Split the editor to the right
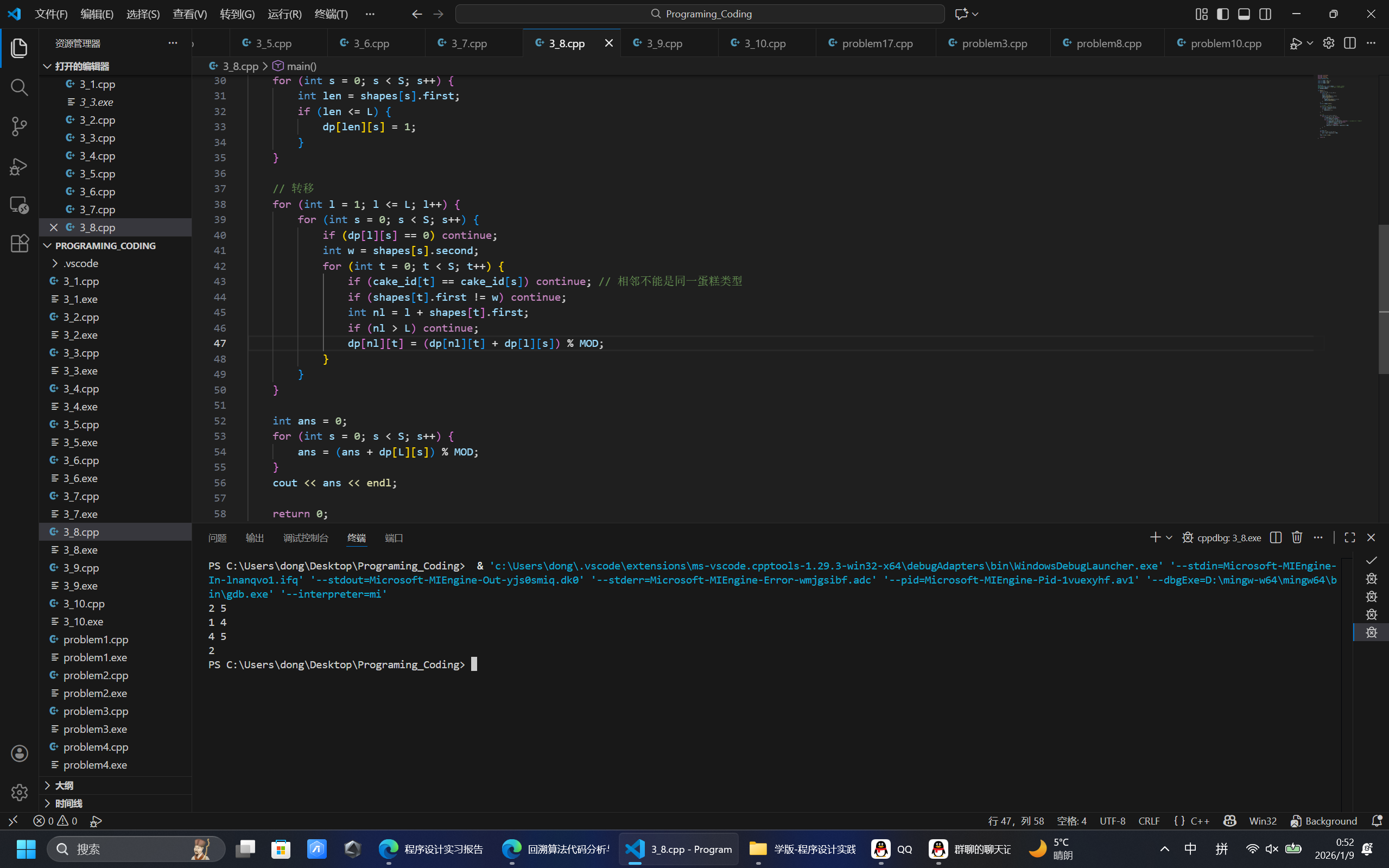Screen dimensions: 1389x868 pyautogui.click(x=1349, y=43)
